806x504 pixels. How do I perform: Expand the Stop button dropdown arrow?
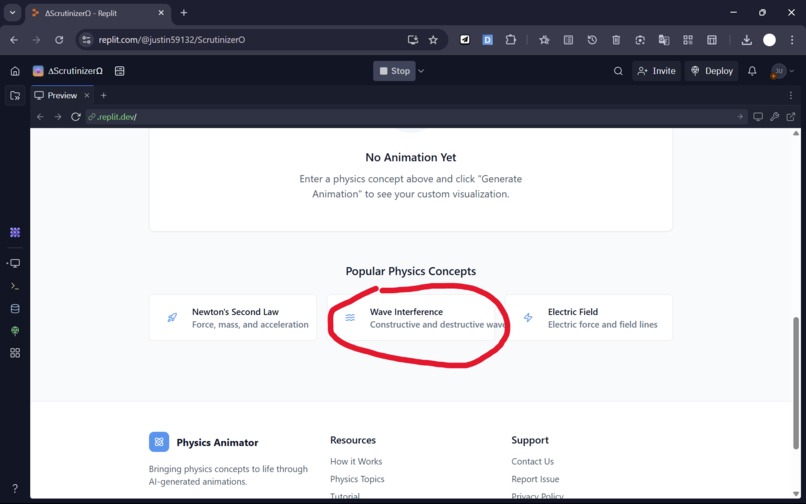[421, 71]
